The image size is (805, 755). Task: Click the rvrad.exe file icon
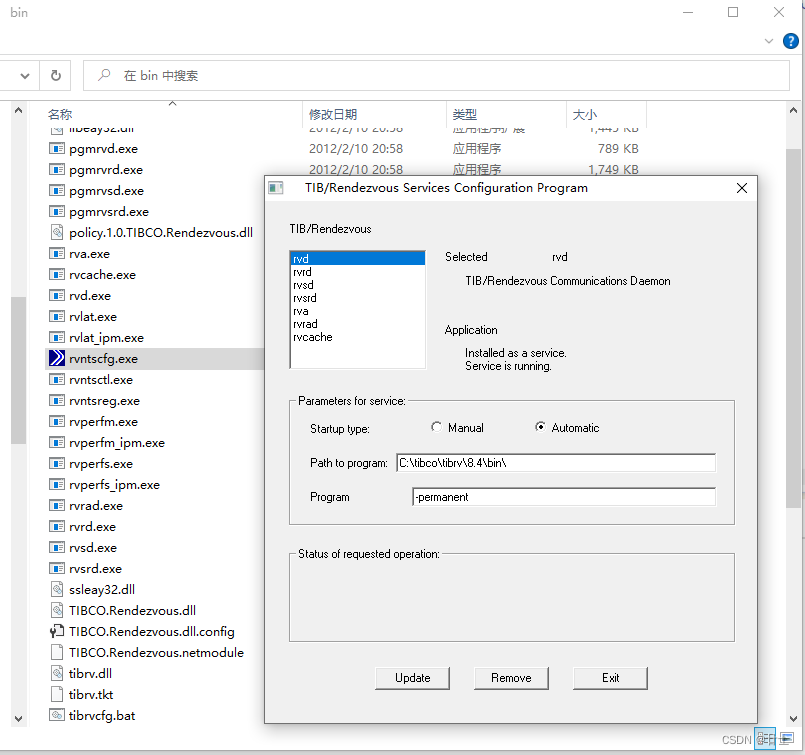click(x=56, y=506)
